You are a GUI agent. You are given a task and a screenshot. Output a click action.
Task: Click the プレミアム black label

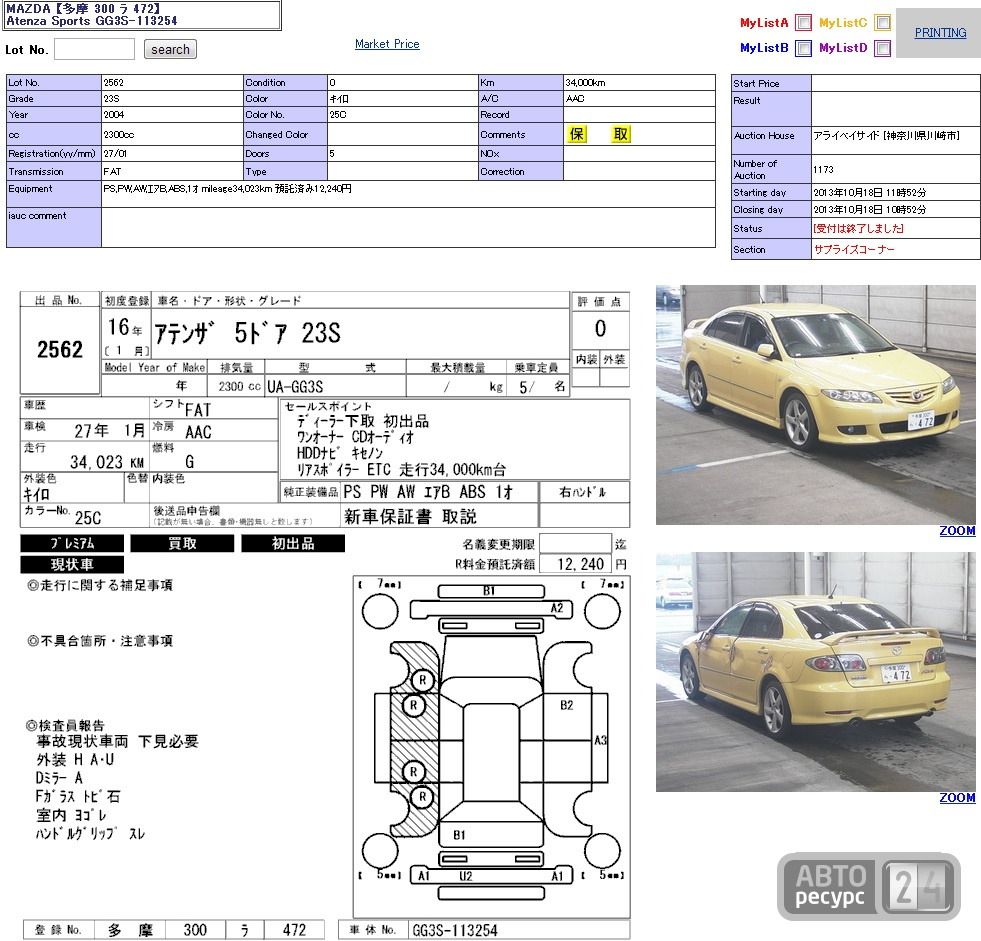(72, 543)
